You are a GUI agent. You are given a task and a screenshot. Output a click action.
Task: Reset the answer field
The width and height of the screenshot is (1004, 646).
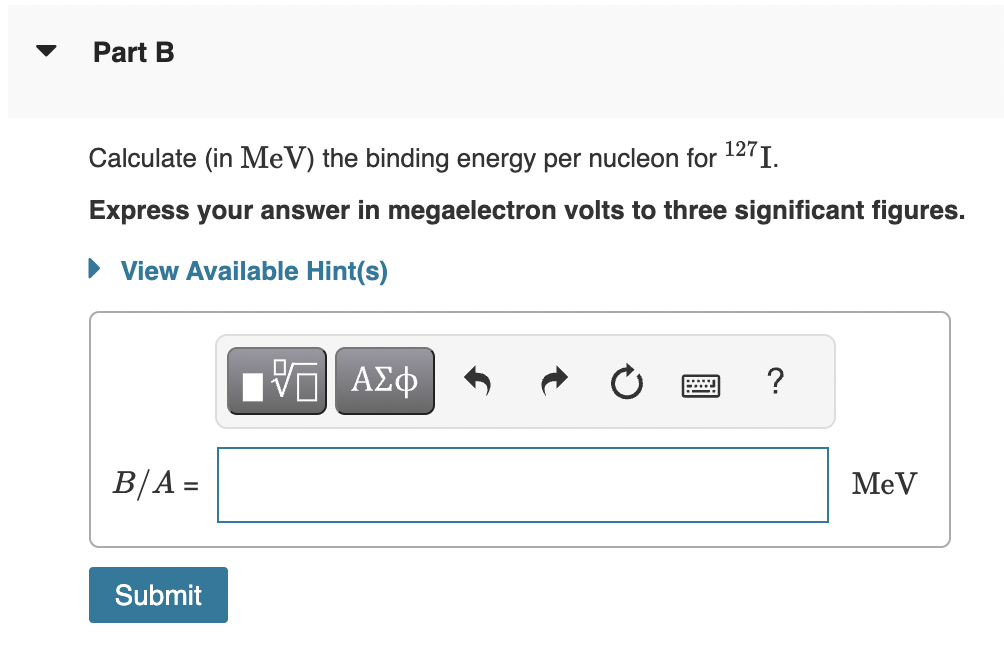[x=626, y=380]
